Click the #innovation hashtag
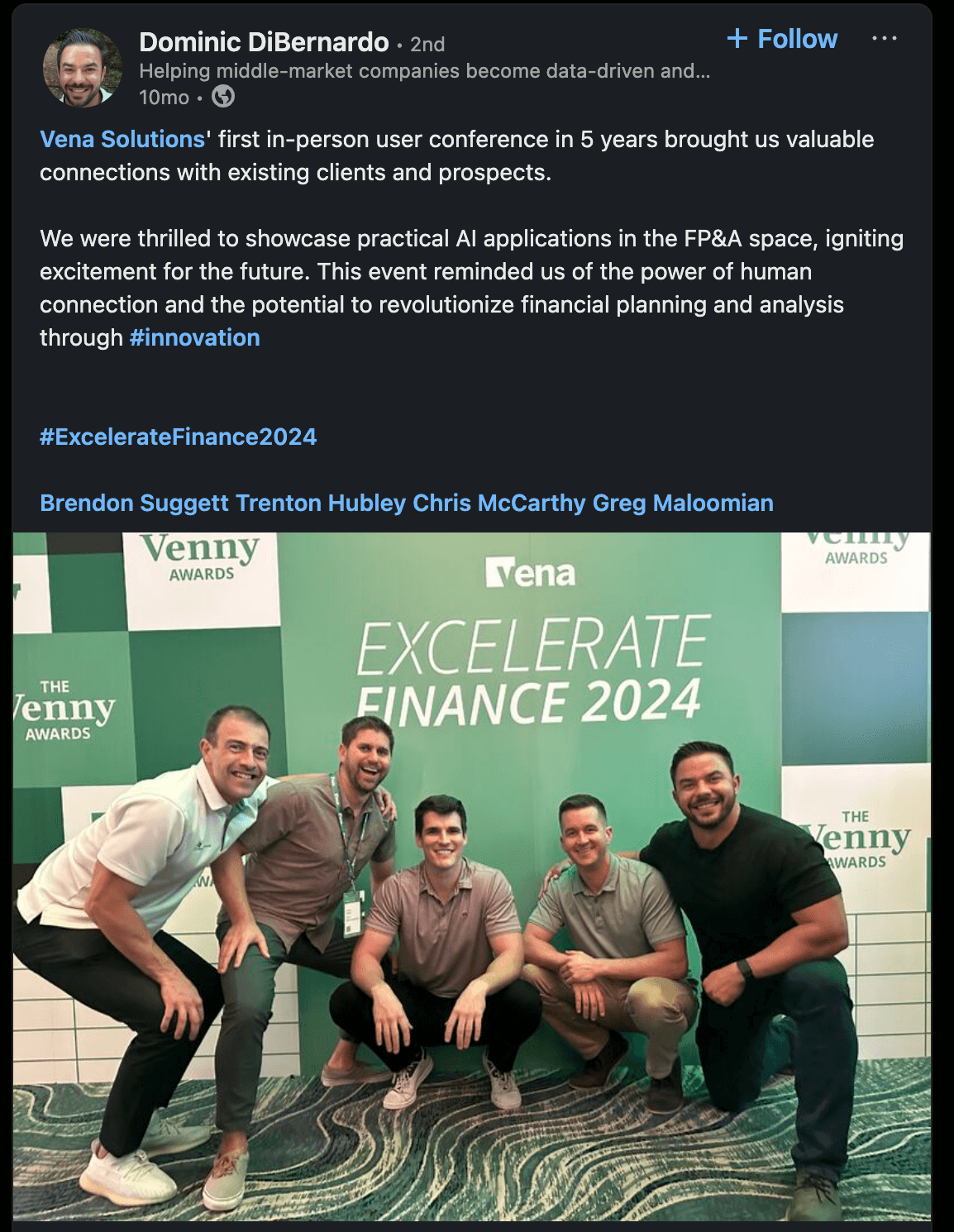The height and width of the screenshot is (1232, 954). (195, 337)
